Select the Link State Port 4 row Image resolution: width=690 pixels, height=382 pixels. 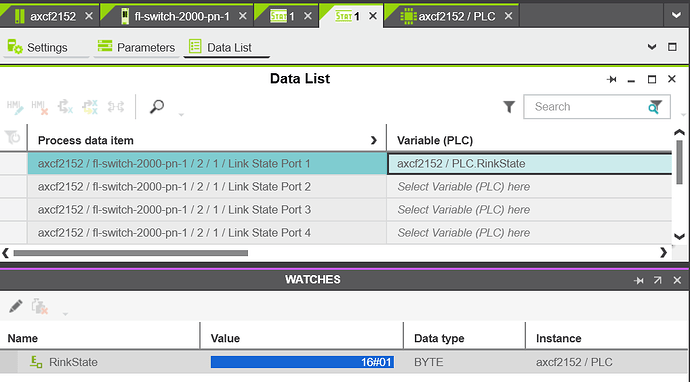[x=207, y=232]
